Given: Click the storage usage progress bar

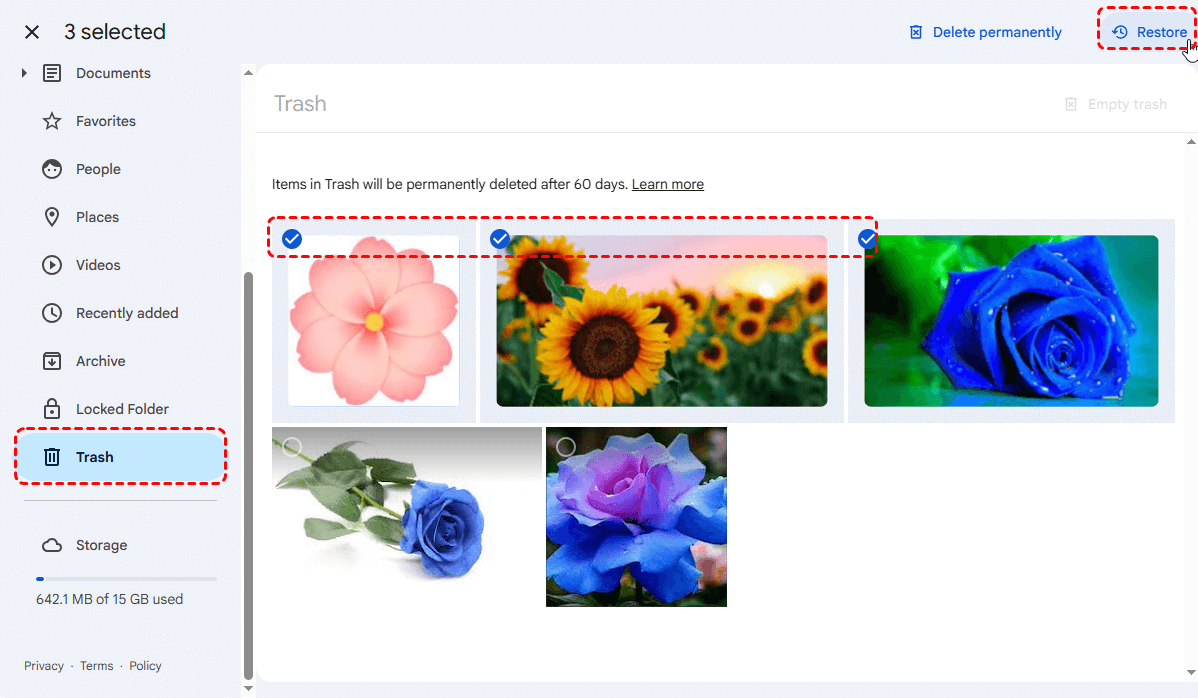Looking at the screenshot, I should coord(126,579).
